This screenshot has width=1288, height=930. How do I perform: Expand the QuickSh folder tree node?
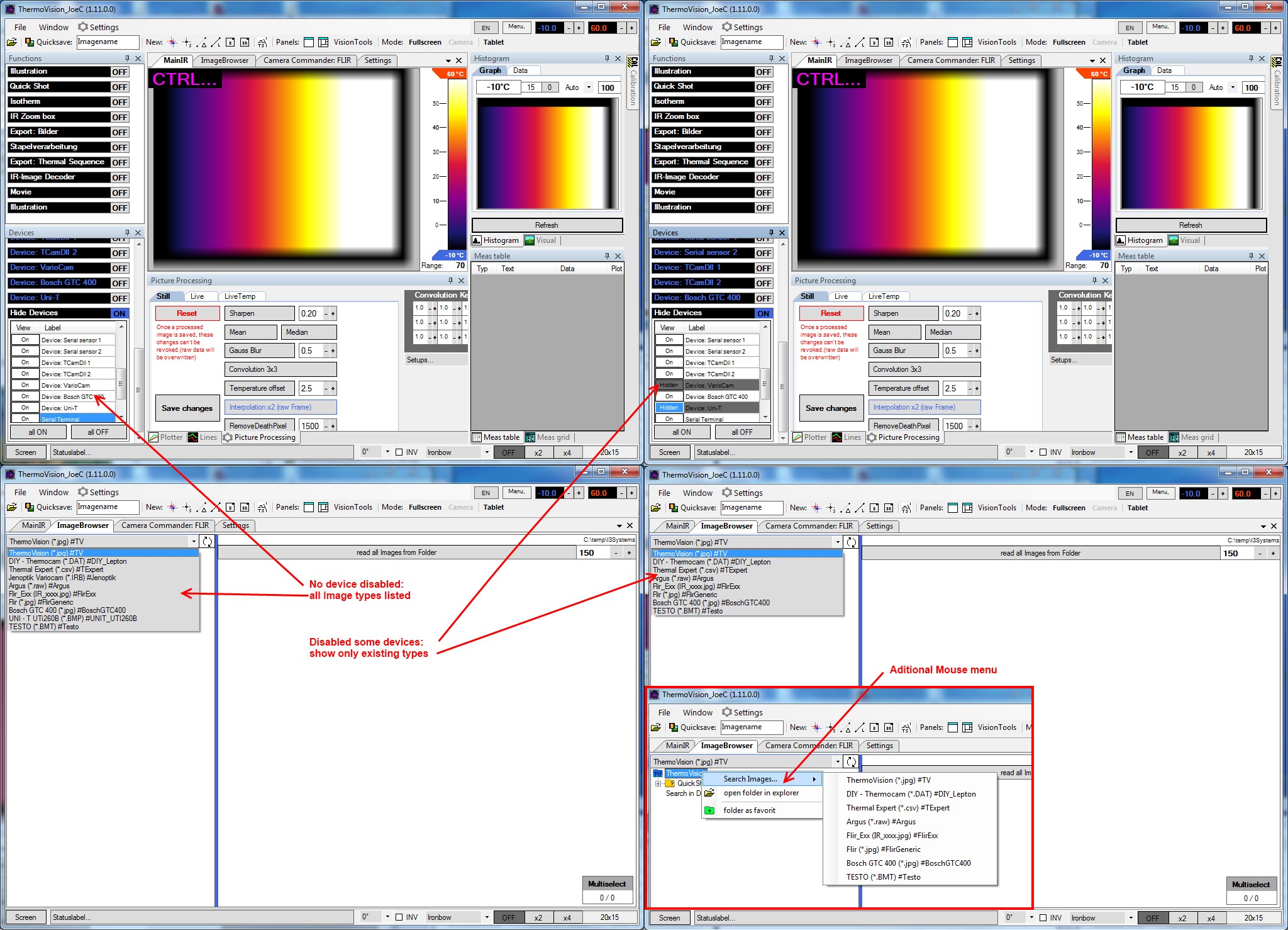click(x=658, y=783)
